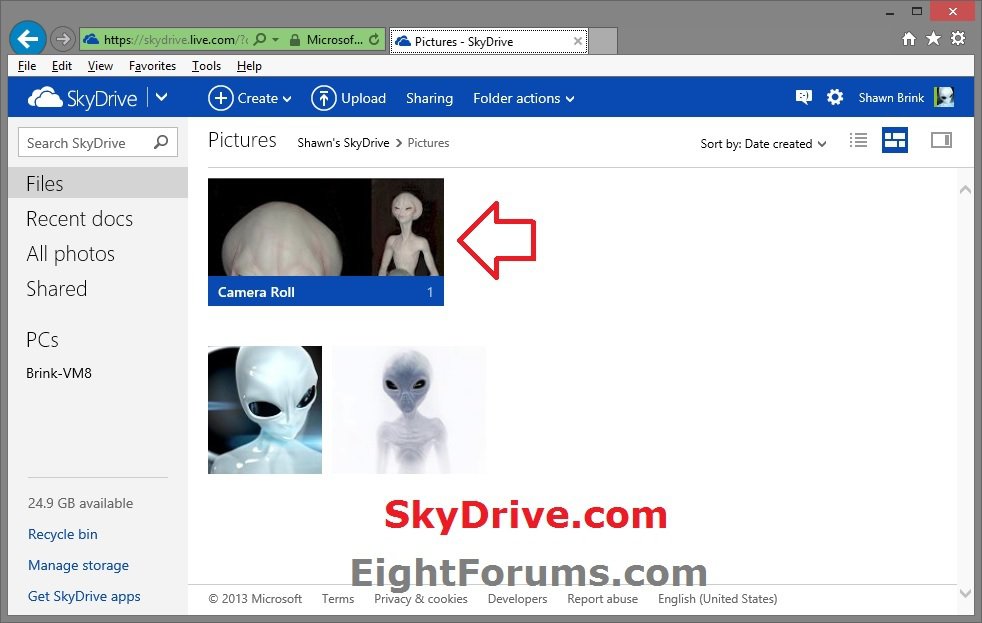Open Recent docs in the sidebar

click(80, 219)
